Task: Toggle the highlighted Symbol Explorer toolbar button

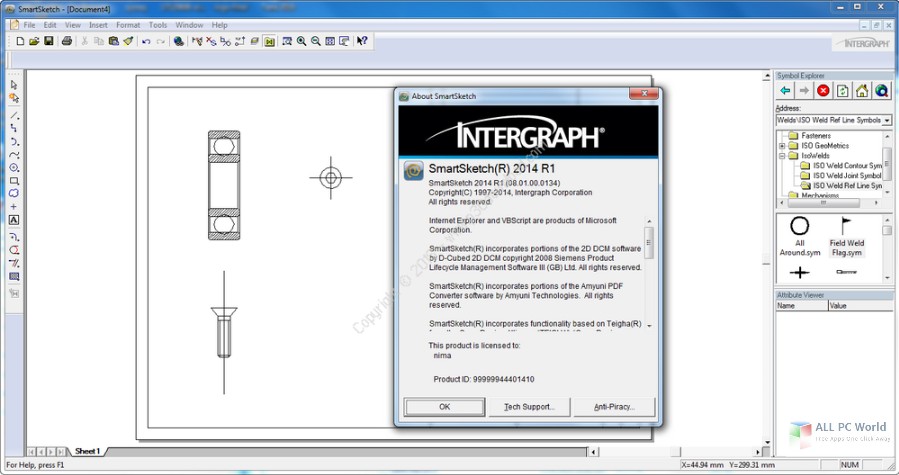Action: click(x=269, y=41)
